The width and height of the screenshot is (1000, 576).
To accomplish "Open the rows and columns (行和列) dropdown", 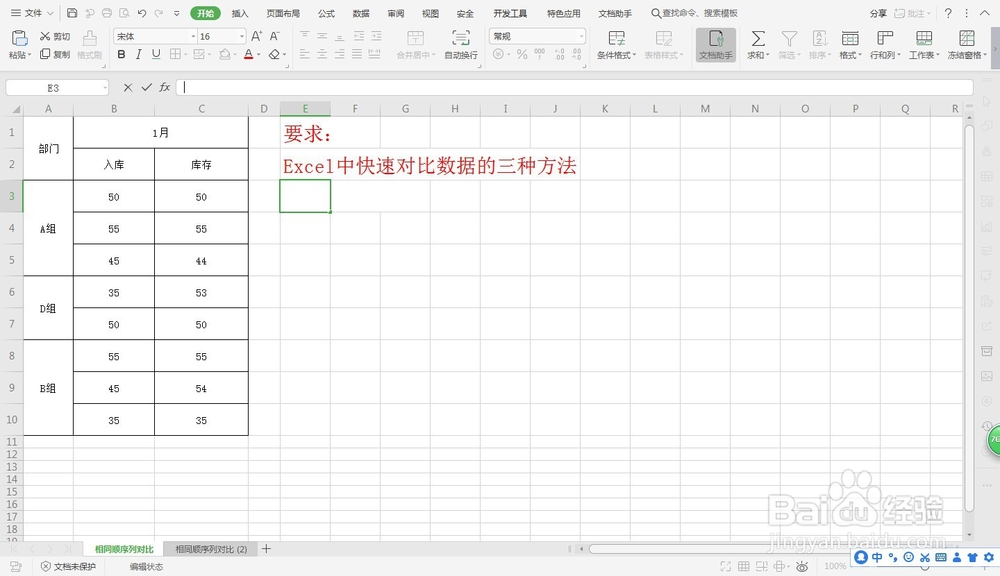I will 885,45.
